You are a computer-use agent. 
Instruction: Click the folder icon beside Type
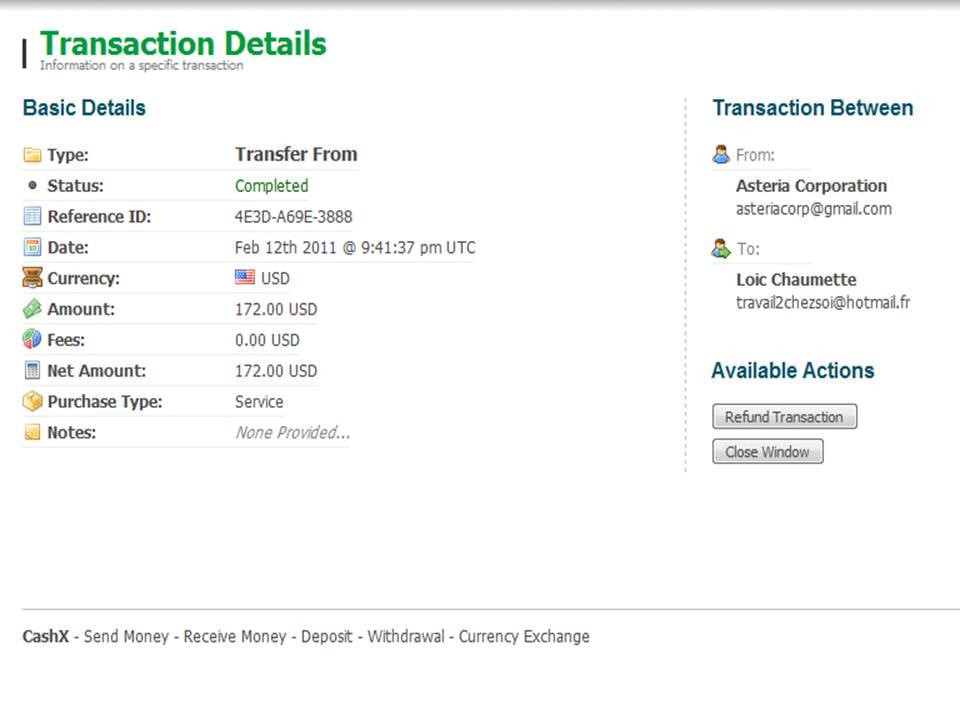[x=32, y=155]
